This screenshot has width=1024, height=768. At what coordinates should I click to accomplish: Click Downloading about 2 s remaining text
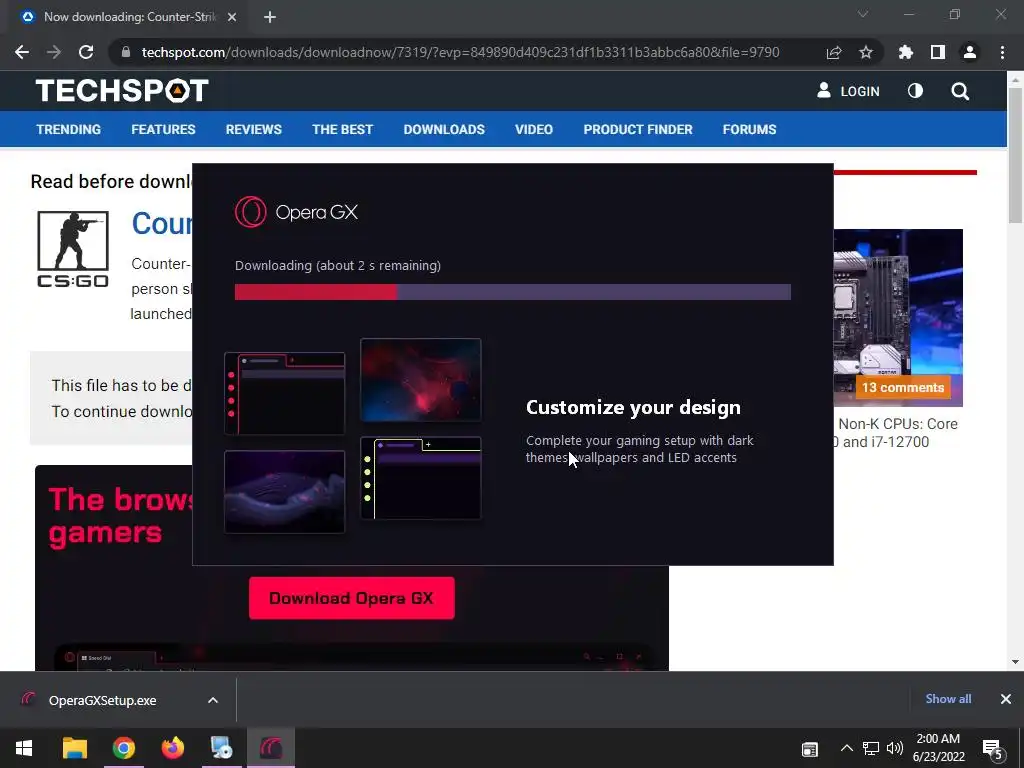[338, 266]
